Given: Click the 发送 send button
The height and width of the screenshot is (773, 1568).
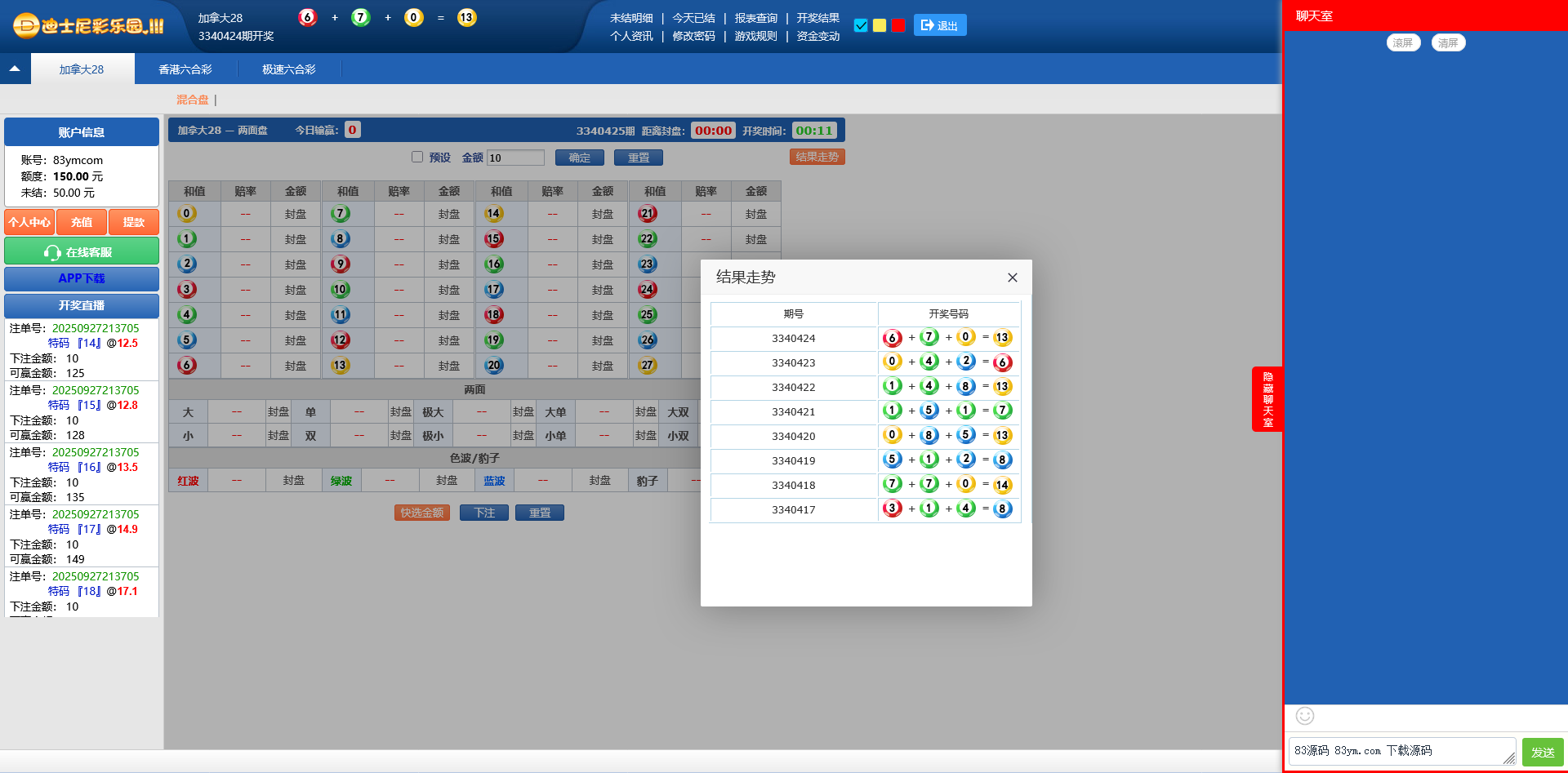Looking at the screenshot, I should coord(1542,752).
